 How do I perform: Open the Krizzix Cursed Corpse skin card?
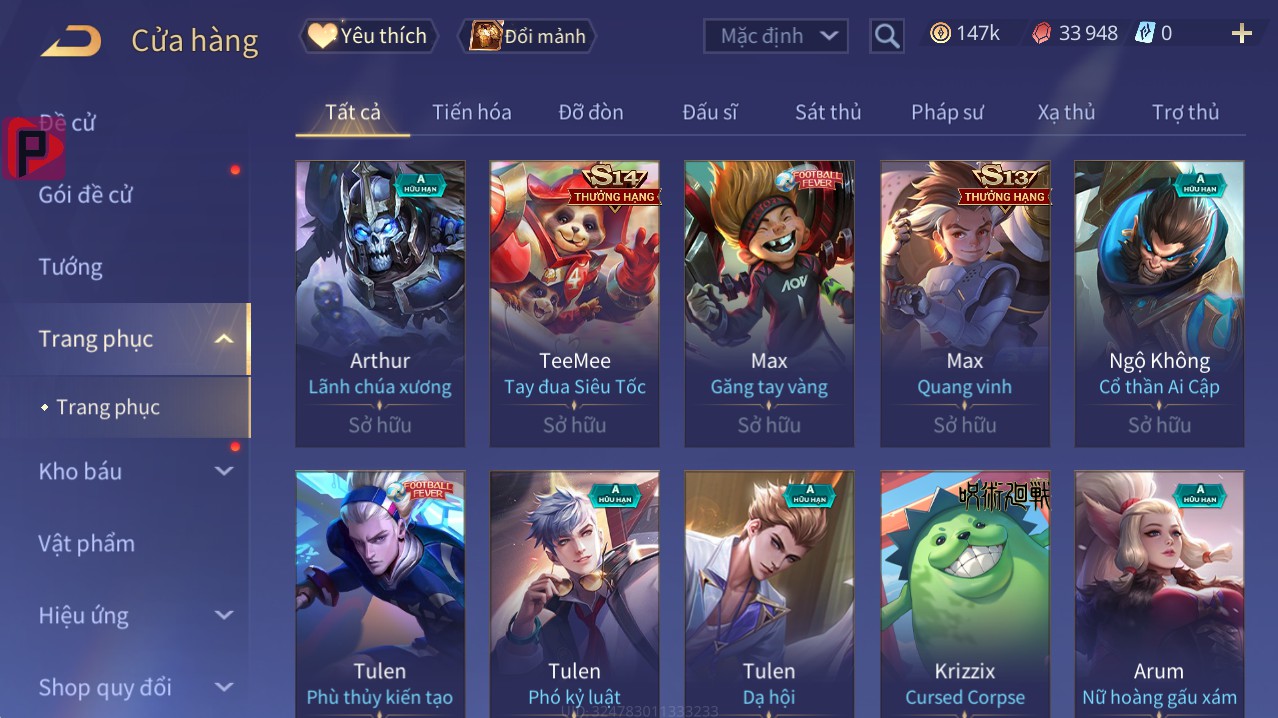click(965, 594)
